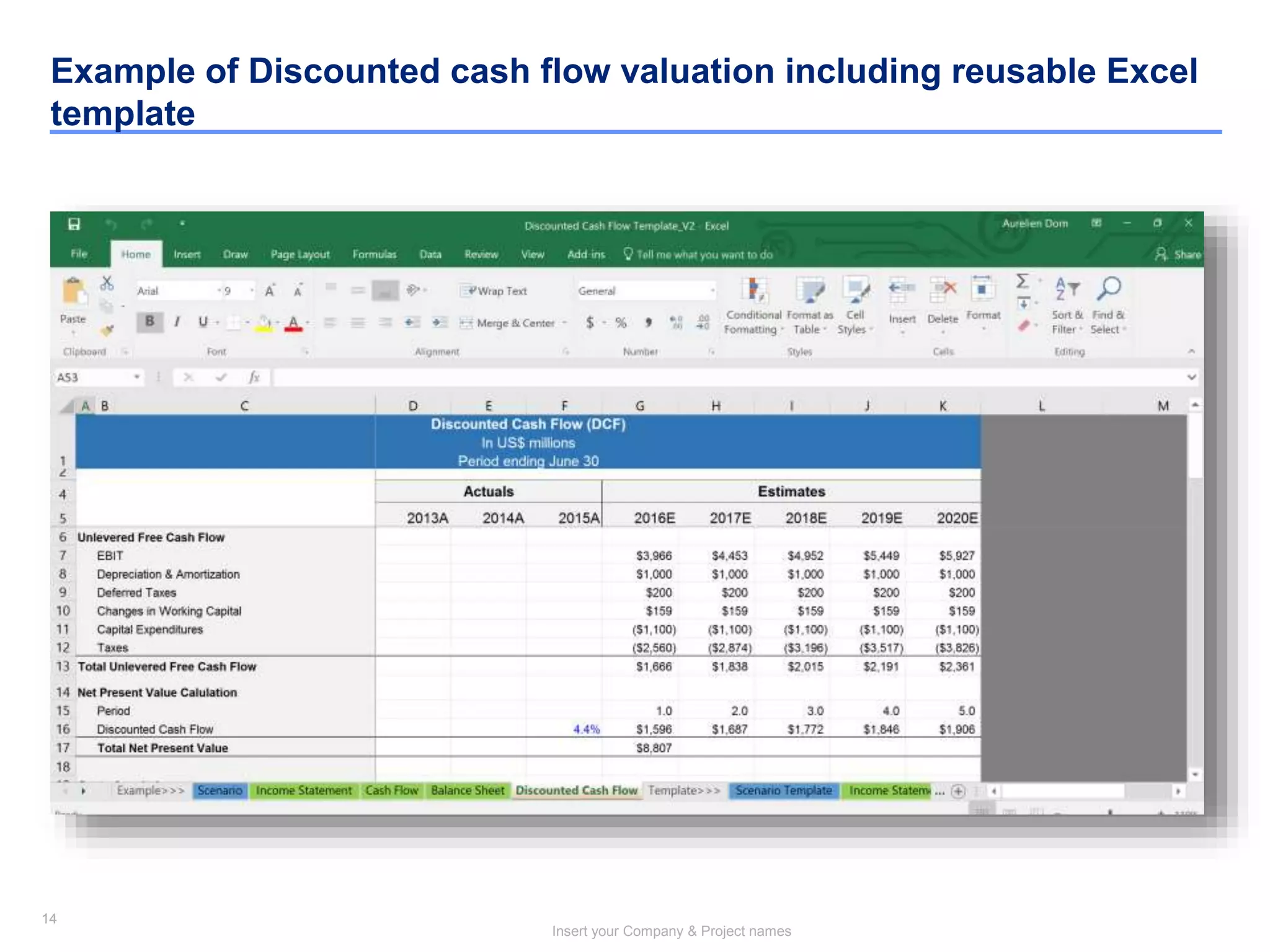
Task: Click the Share button
Action: tap(1178, 255)
